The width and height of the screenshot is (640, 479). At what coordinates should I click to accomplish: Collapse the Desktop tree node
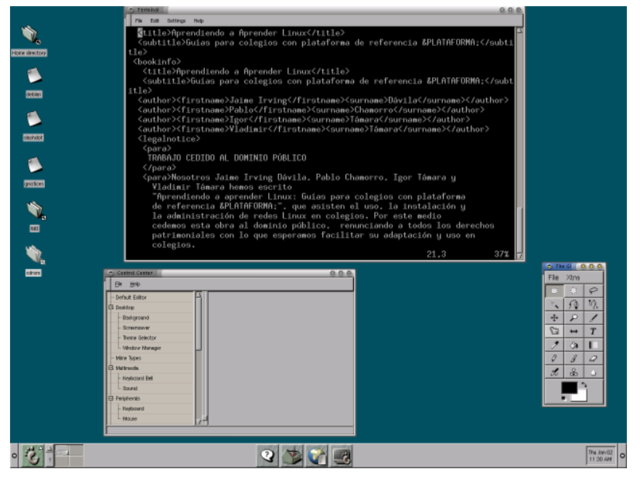click(111, 307)
